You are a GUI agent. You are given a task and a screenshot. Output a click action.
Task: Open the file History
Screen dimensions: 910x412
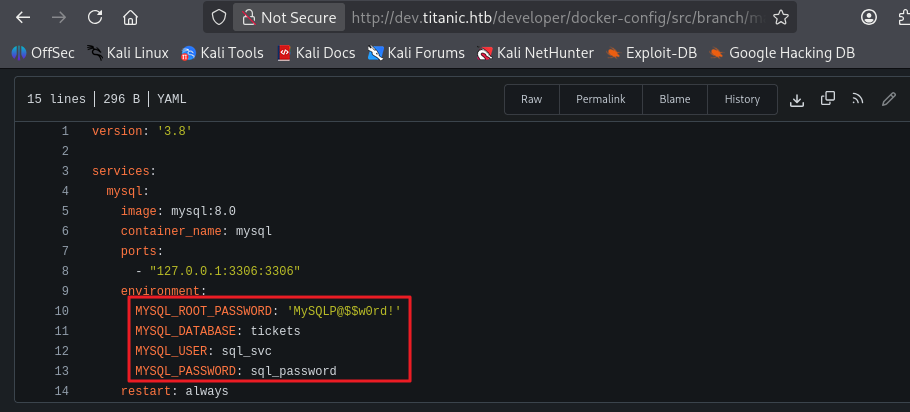pyautogui.click(x=742, y=99)
